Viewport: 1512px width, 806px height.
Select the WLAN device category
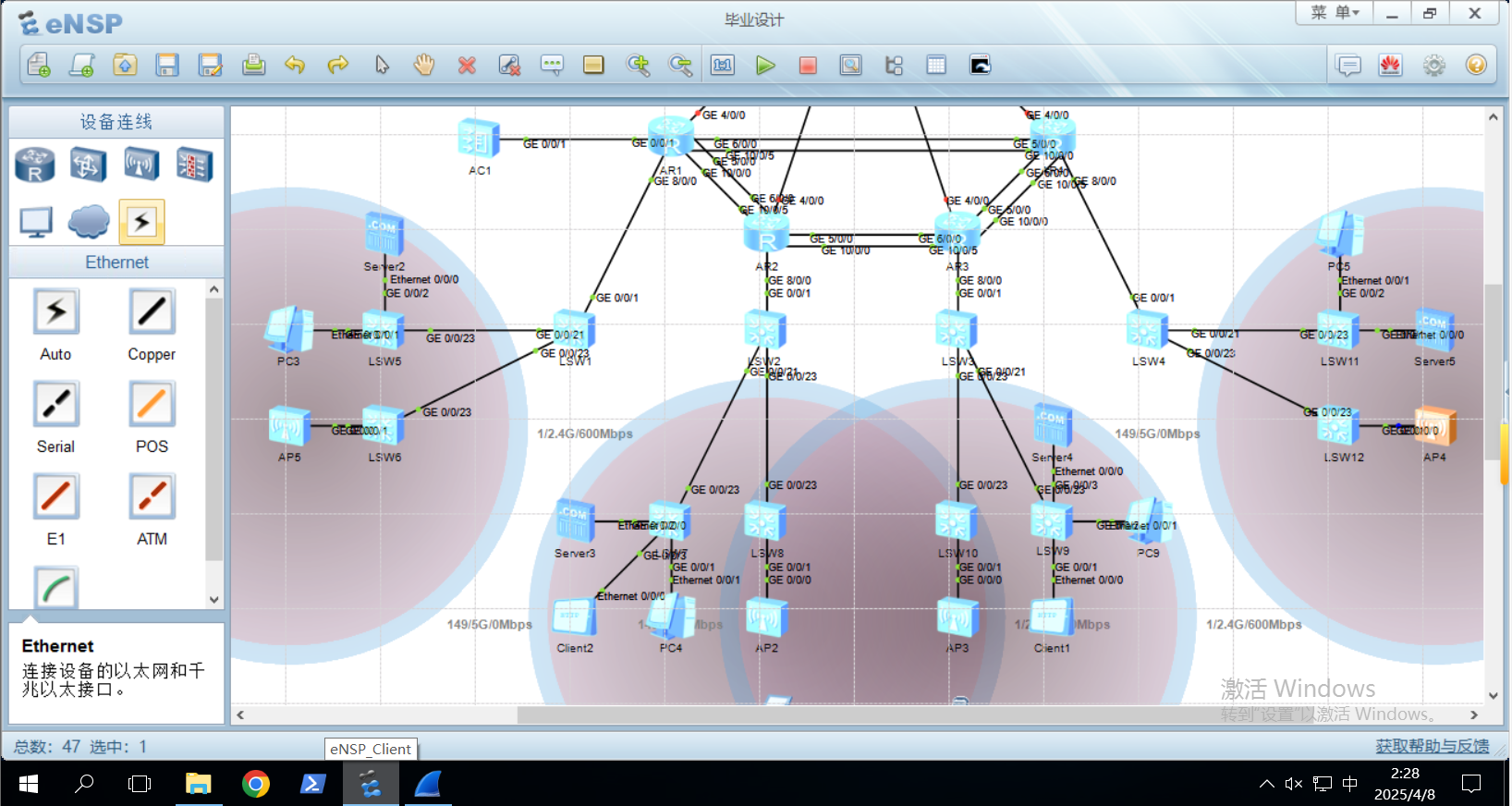coord(141,165)
